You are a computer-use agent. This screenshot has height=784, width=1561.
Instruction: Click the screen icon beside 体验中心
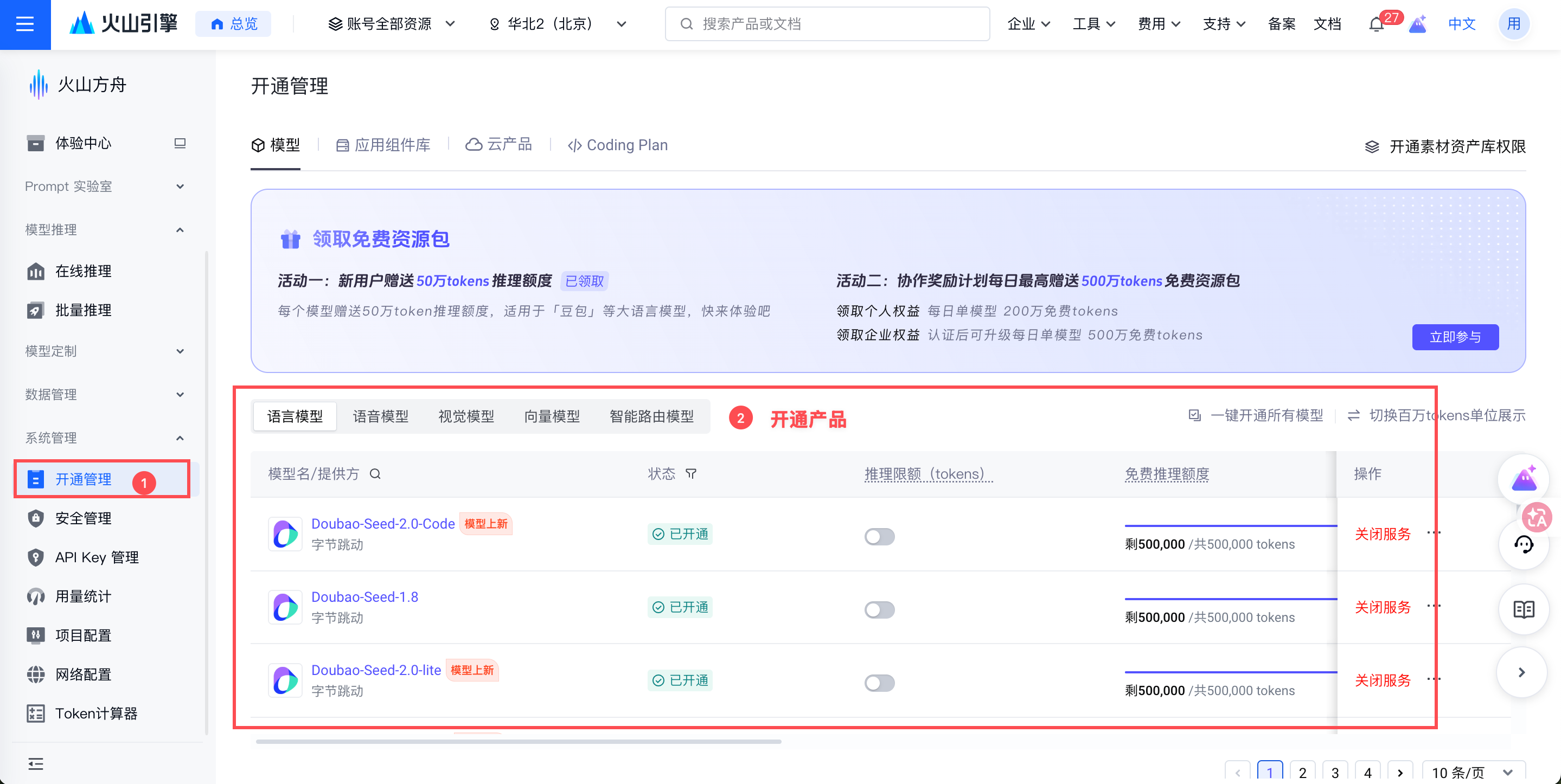tap(180, 143)
